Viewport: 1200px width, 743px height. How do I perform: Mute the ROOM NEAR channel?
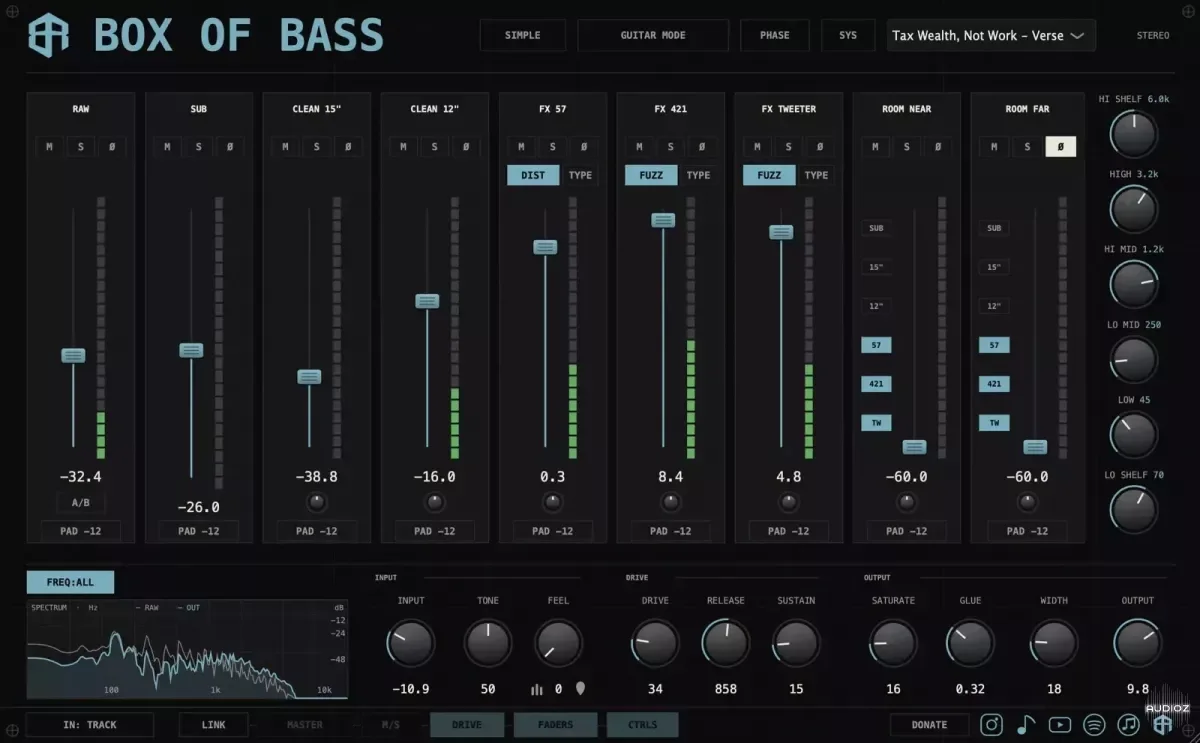876,147
